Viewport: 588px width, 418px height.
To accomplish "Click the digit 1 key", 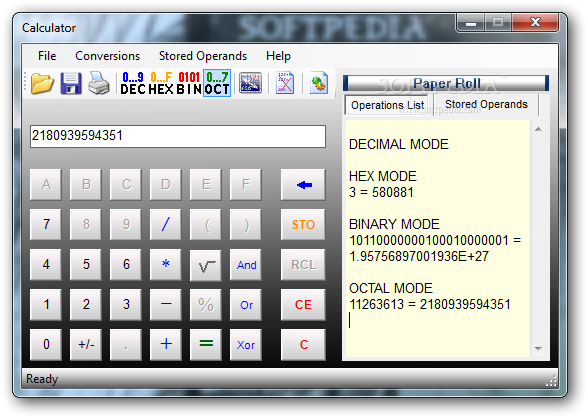I will pyautogui.click(x=46, y=304).
